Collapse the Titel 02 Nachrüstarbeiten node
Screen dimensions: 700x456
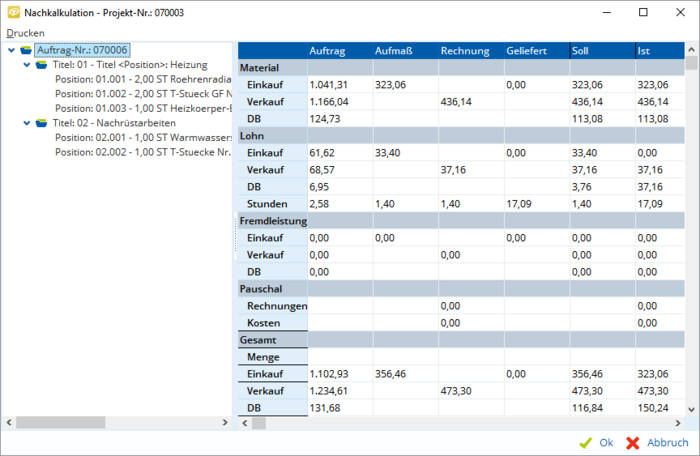click(26, 123)
